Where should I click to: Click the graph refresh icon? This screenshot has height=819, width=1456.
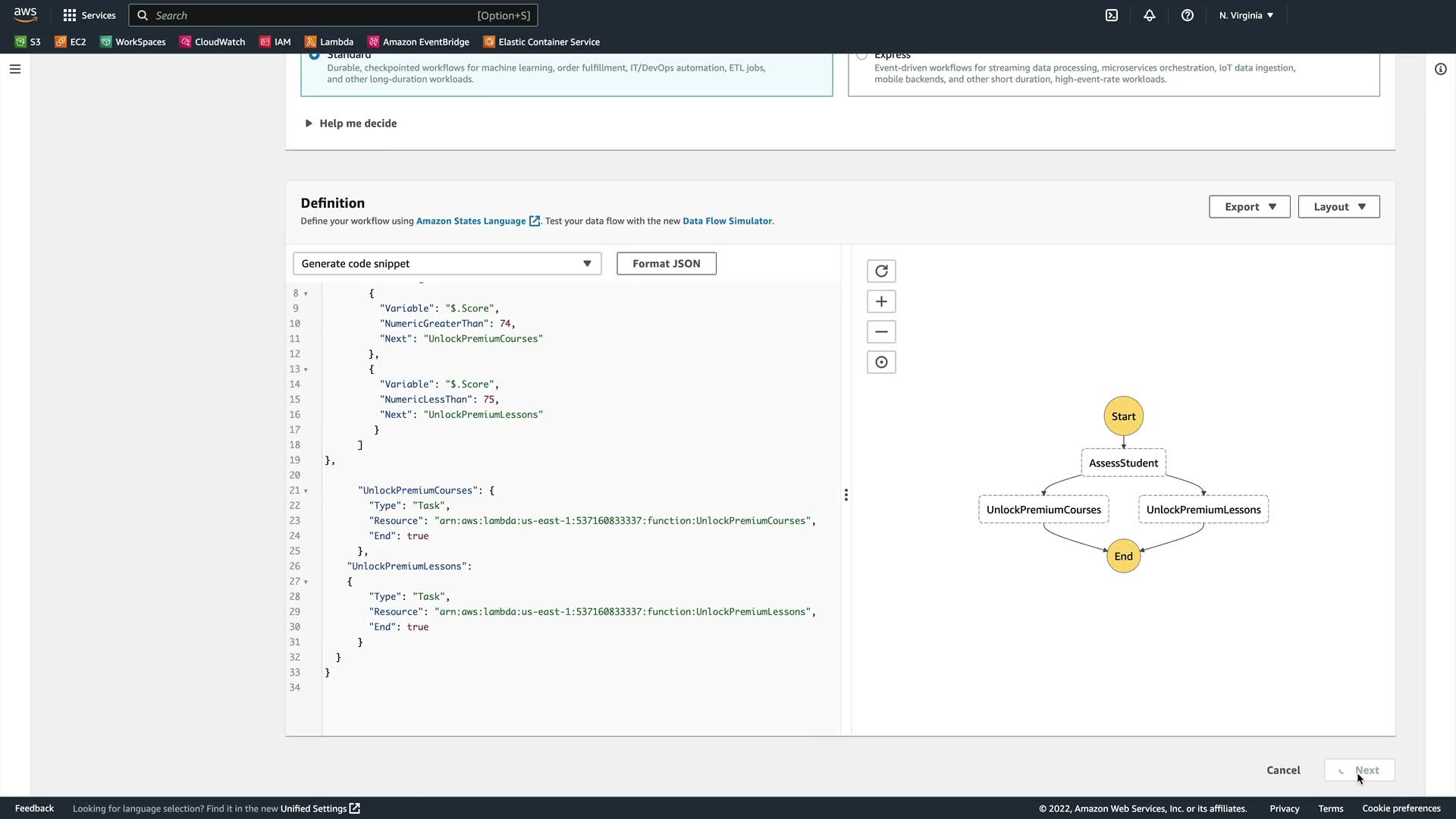pos(881,271)
